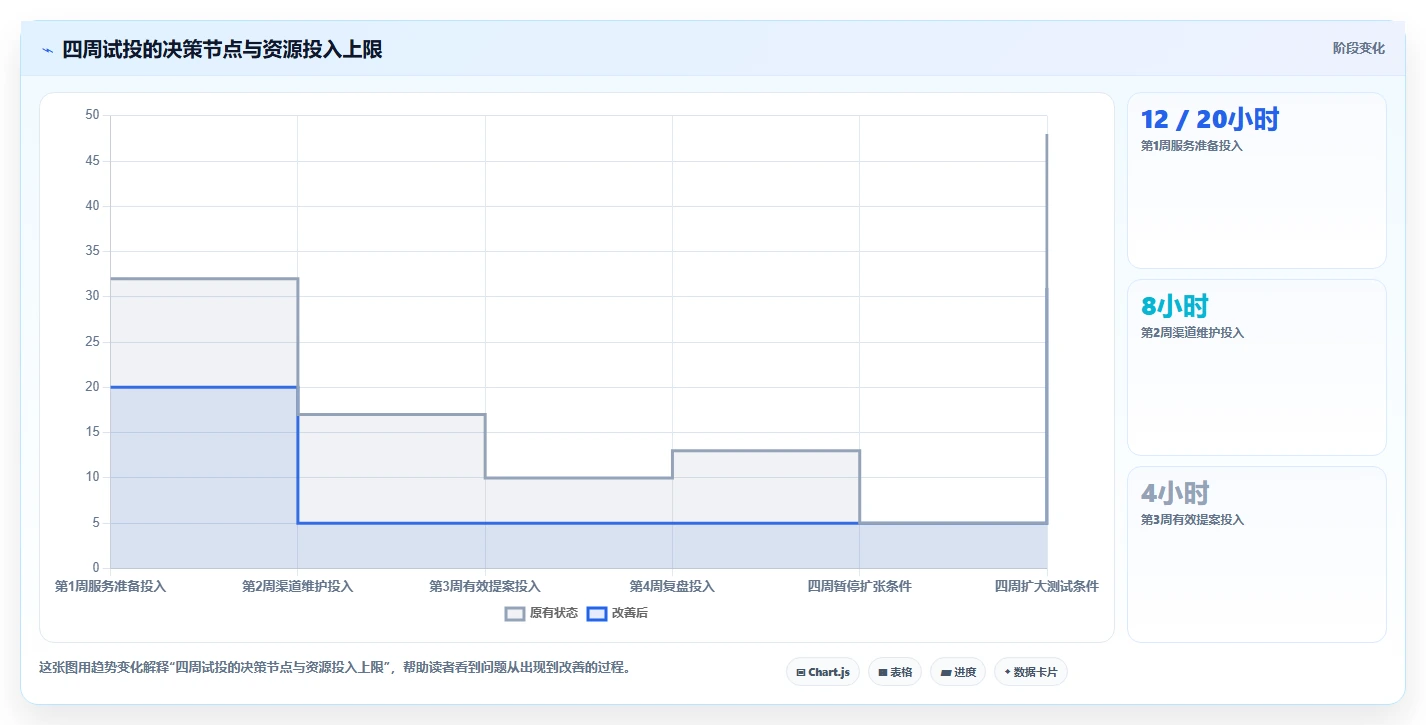Click the gray step line at value 32
This screenshot has height=725, width=1426.
tap(204, 279)
